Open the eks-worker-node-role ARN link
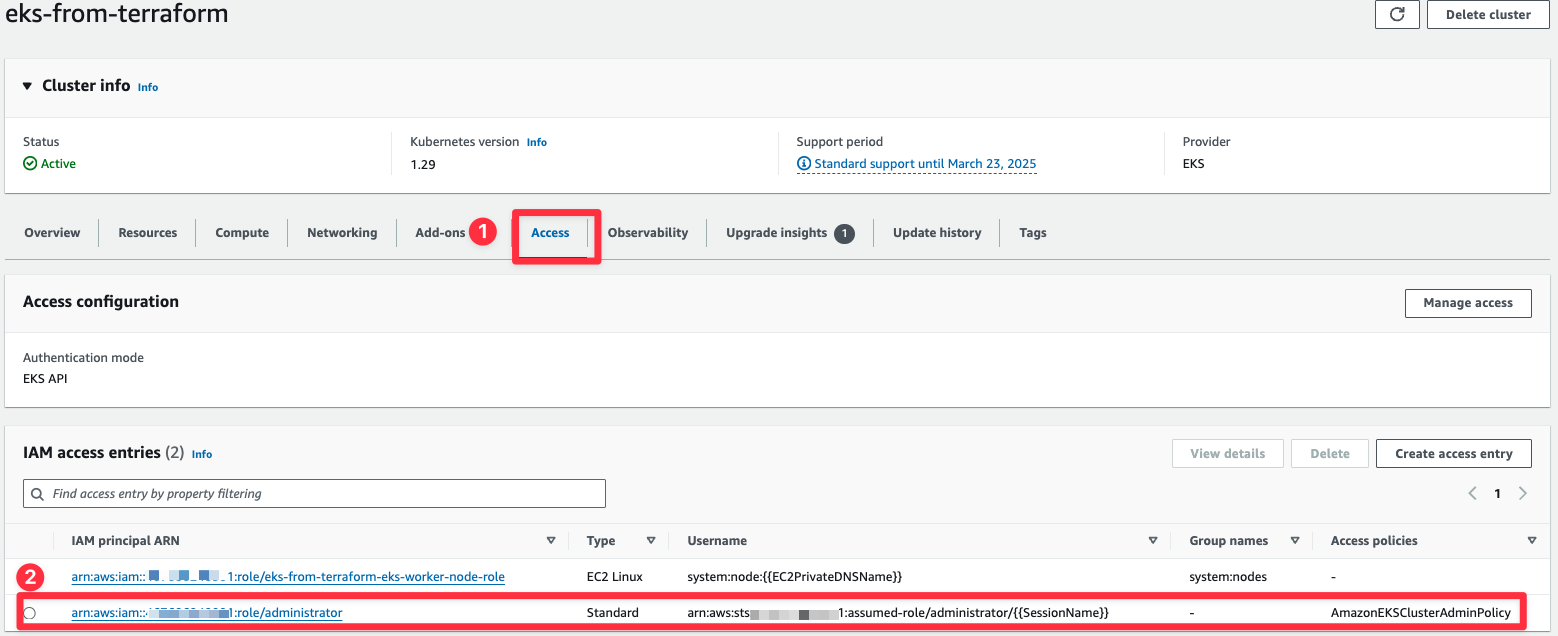1558x636 pixels. [x=288, y=577]
